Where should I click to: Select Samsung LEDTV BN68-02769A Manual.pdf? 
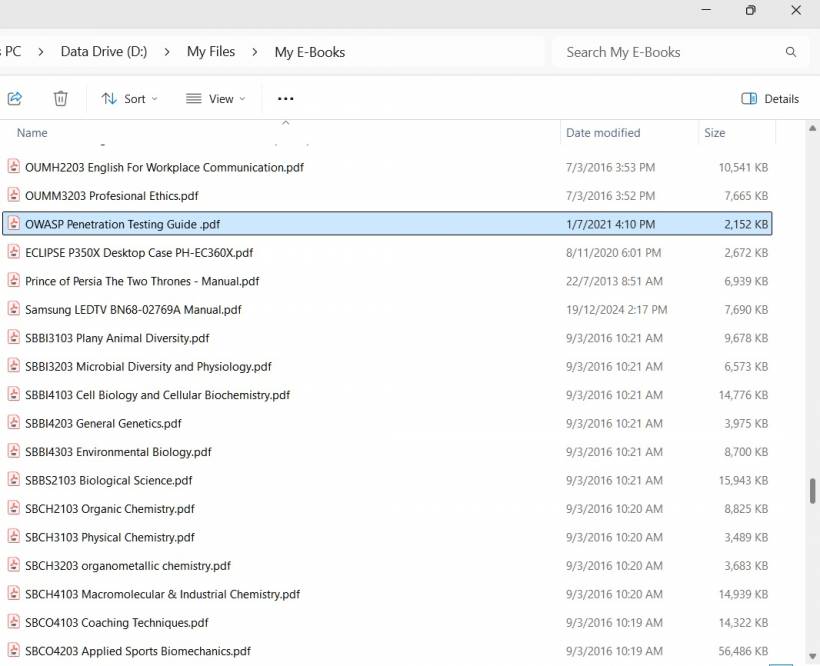pos(387,309)
